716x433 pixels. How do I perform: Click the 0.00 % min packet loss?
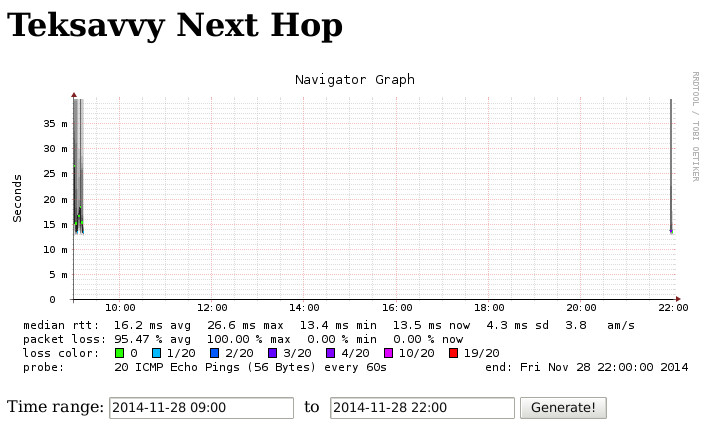tap(342, 339)
